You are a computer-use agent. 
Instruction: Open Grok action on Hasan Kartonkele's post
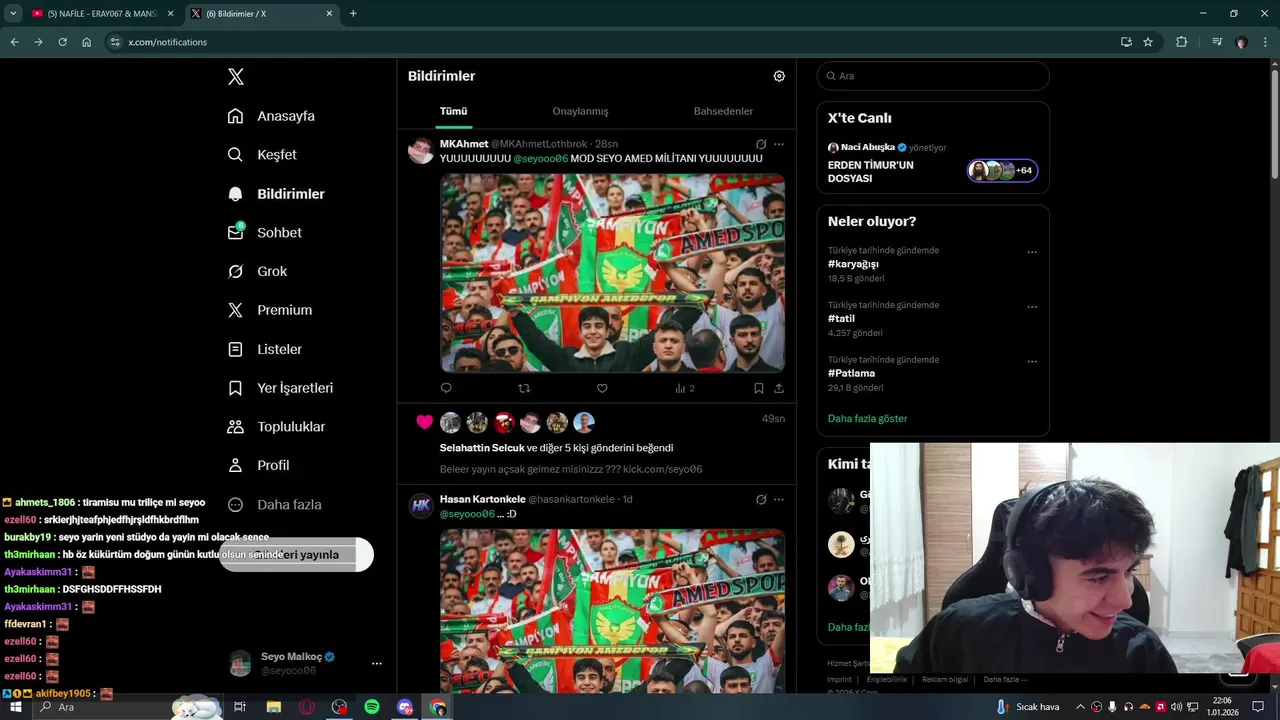click(x=761, y=499)
